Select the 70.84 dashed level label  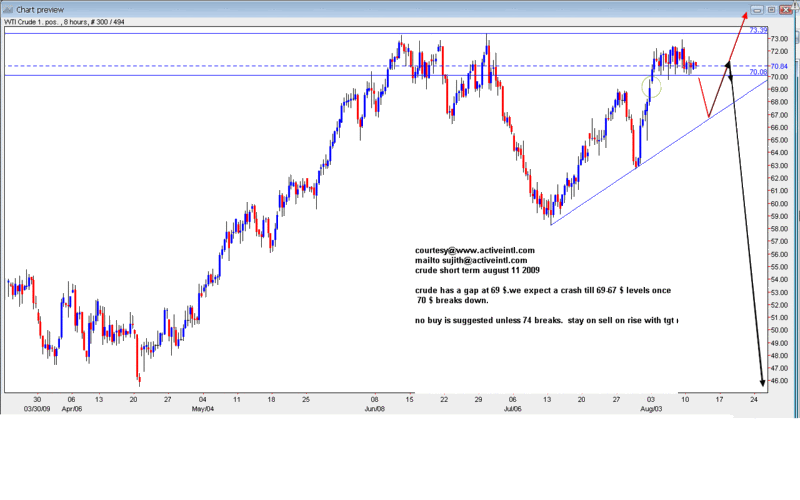coord(779,66)
